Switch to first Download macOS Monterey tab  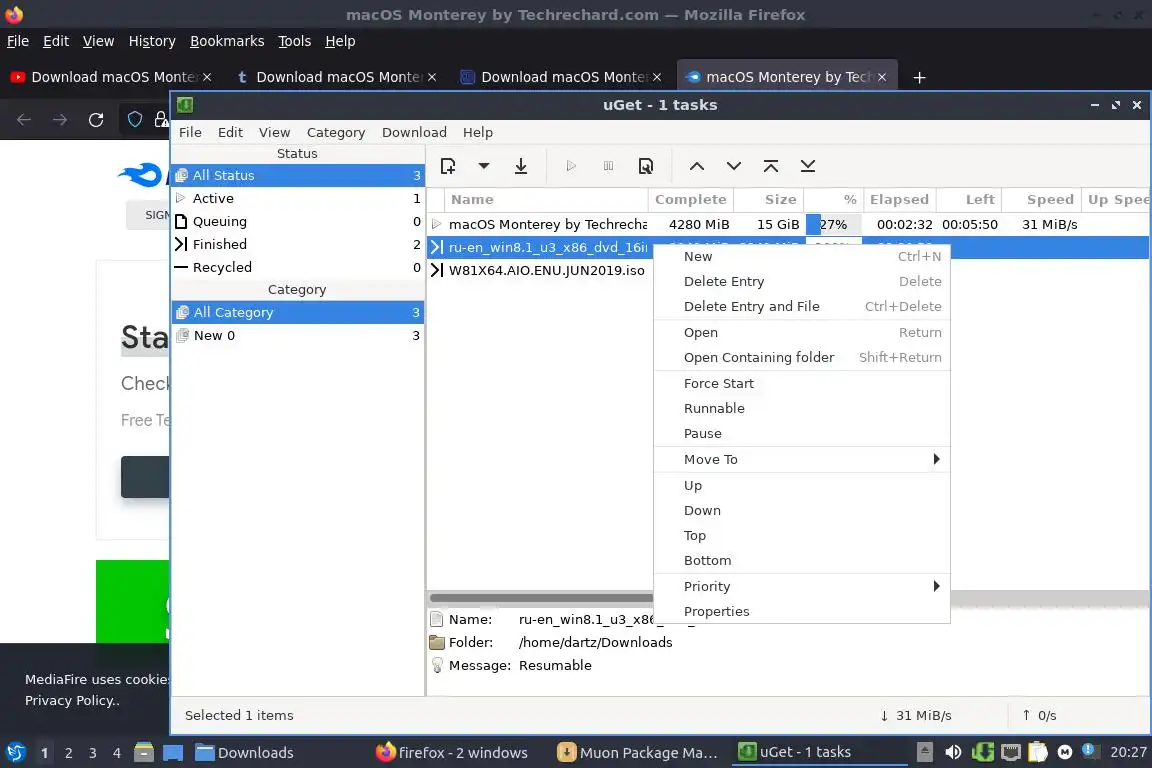pos(112,77)
